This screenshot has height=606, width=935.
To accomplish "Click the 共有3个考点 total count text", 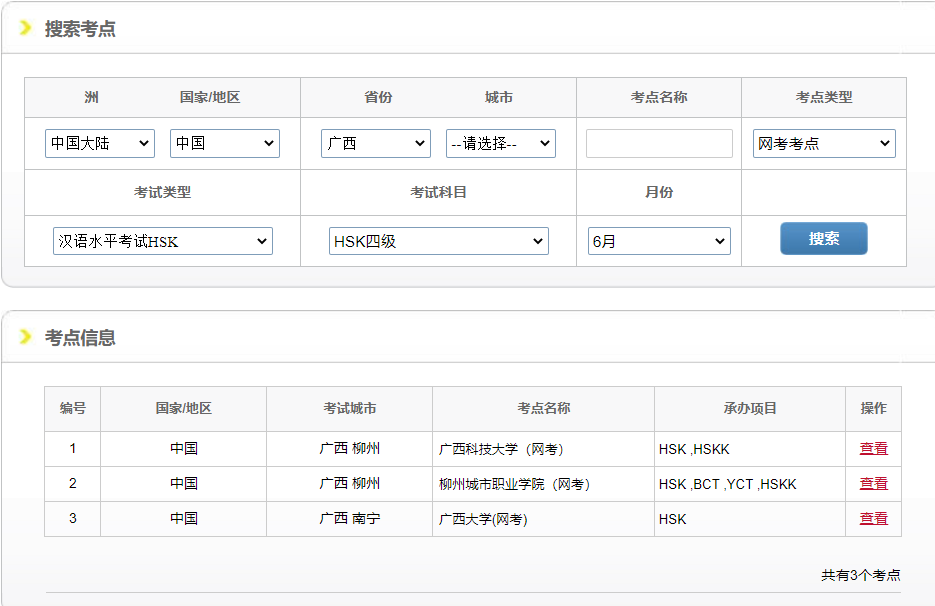I will (x=860, y=575).
